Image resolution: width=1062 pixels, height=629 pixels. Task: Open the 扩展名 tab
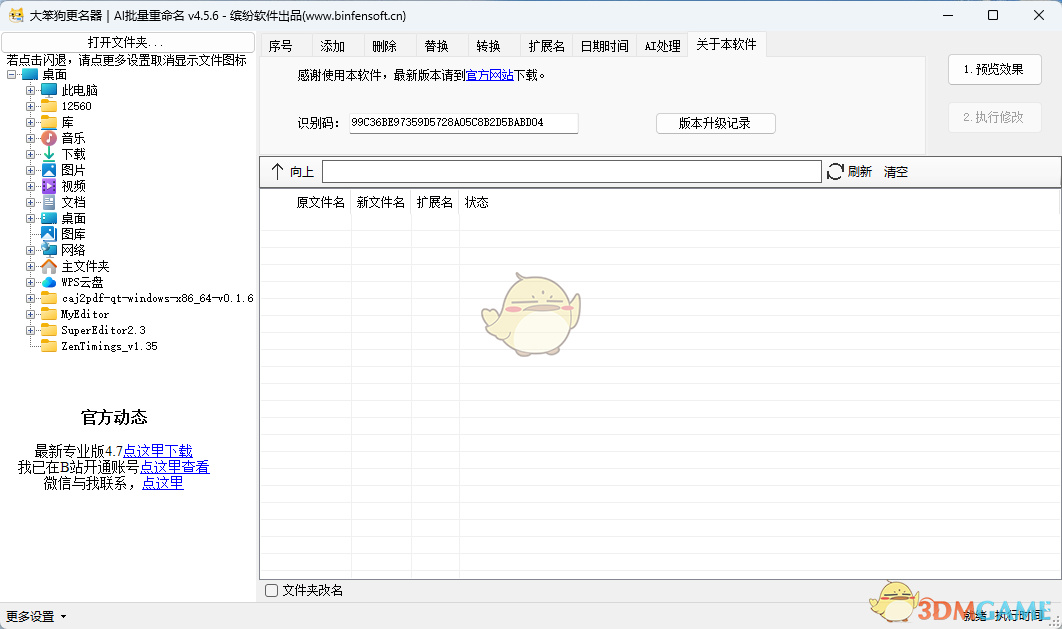click(x=545, y=45)
